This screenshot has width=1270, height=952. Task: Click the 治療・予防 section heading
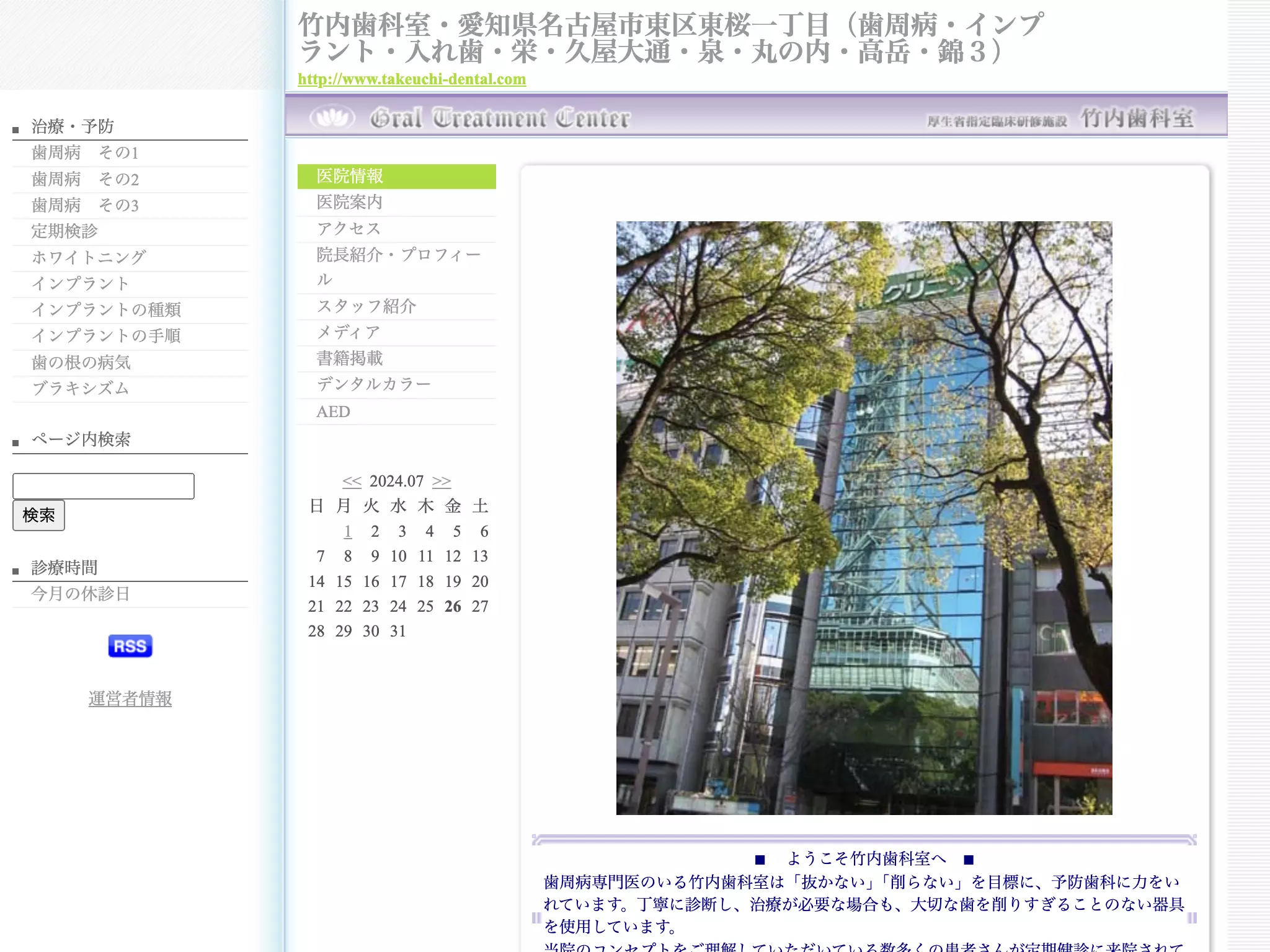point(73,126)
